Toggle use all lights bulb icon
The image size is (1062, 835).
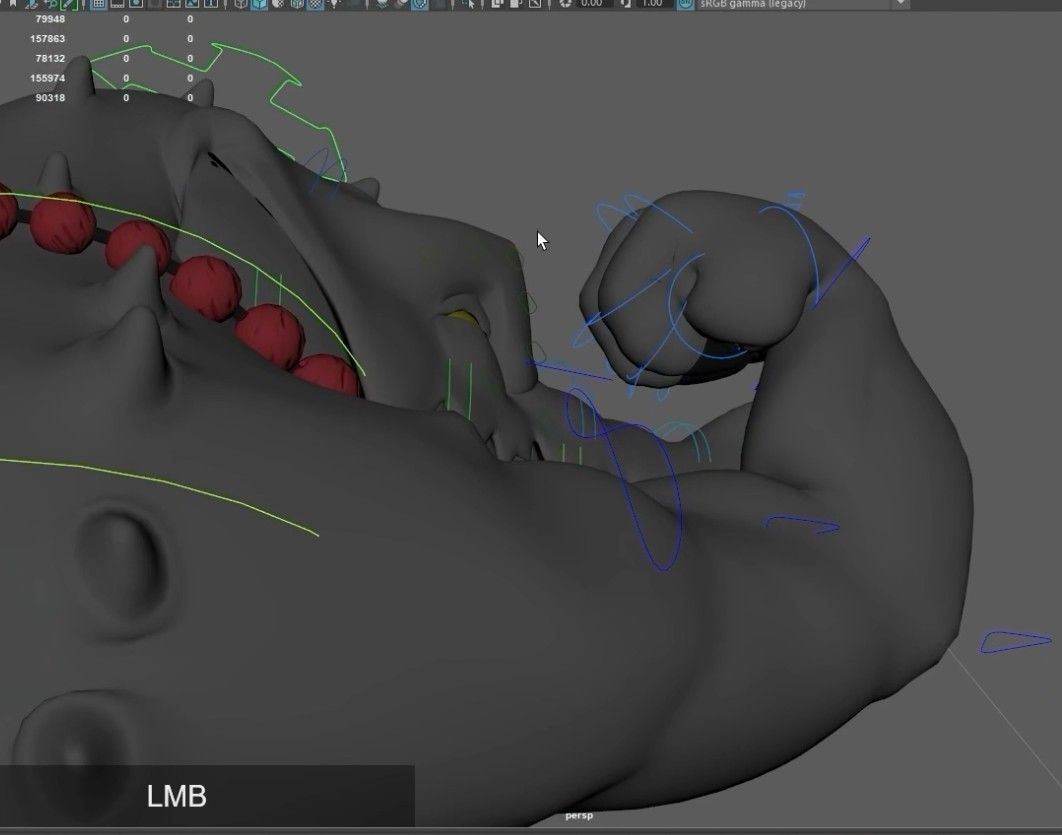pyautogui.click(x=334, y=4)
